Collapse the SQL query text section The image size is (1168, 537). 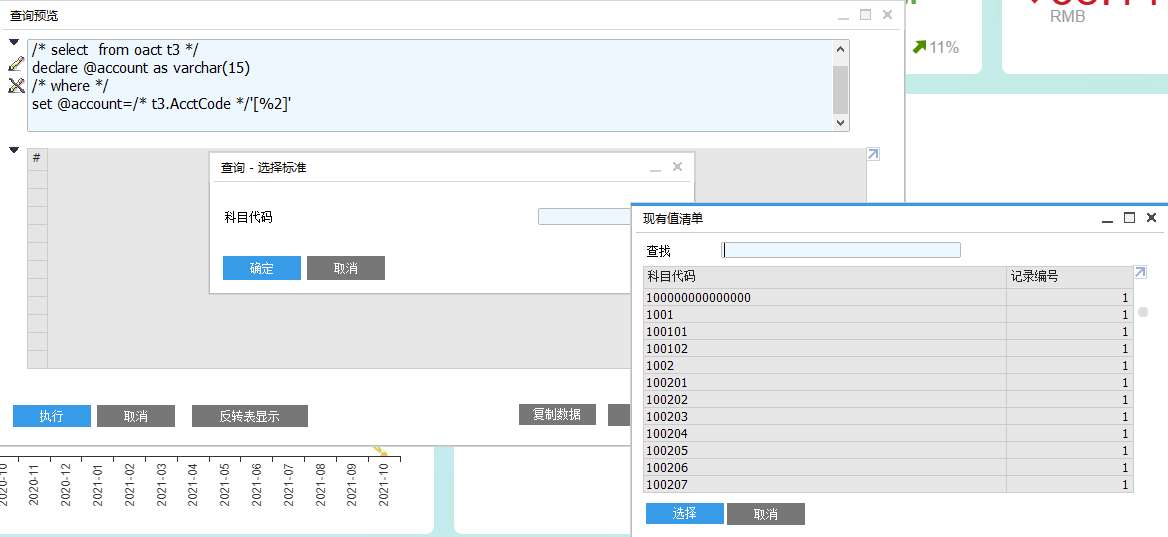coord(14,42)
